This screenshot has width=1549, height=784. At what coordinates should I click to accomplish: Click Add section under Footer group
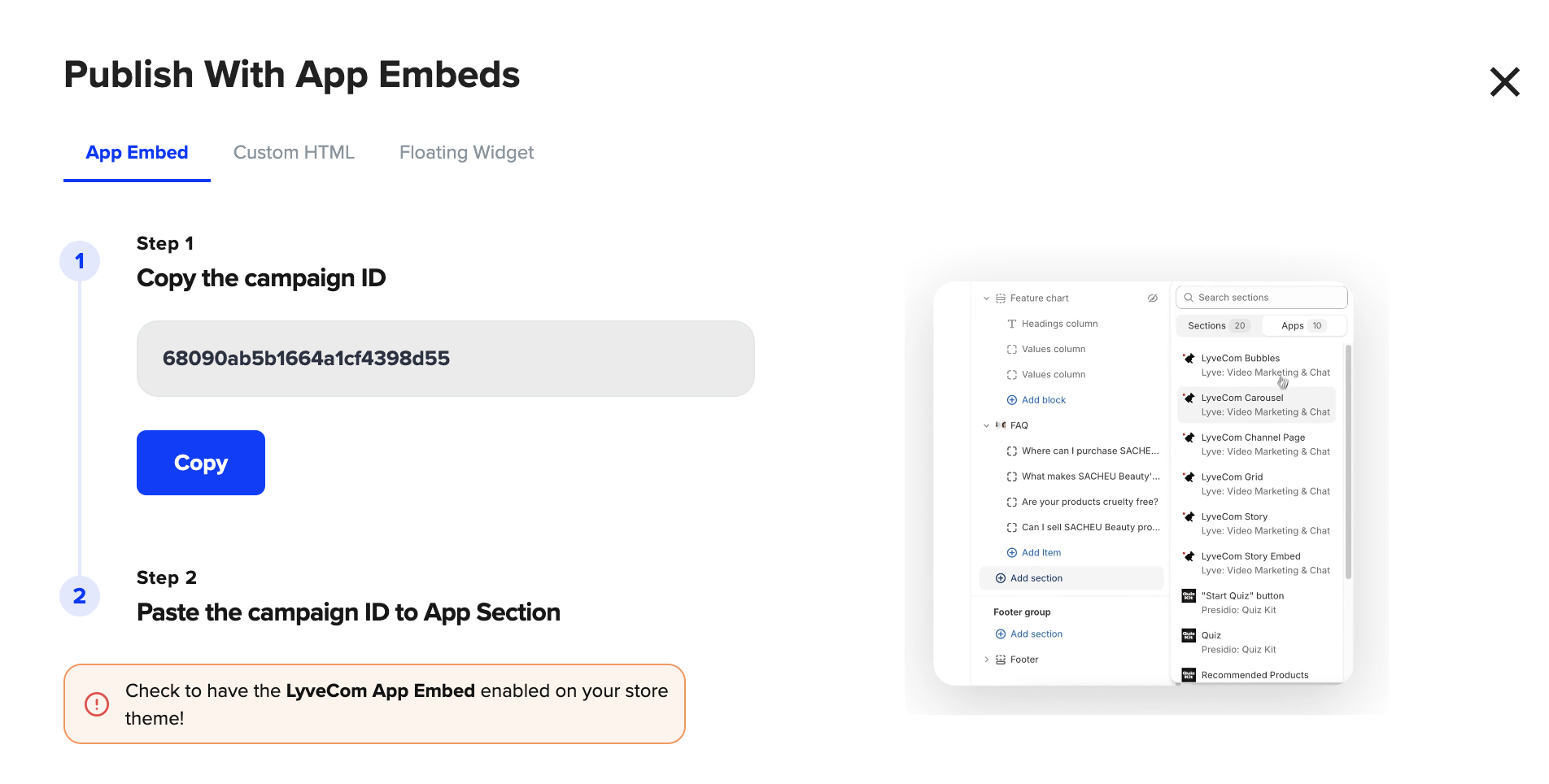(1036, 634)
